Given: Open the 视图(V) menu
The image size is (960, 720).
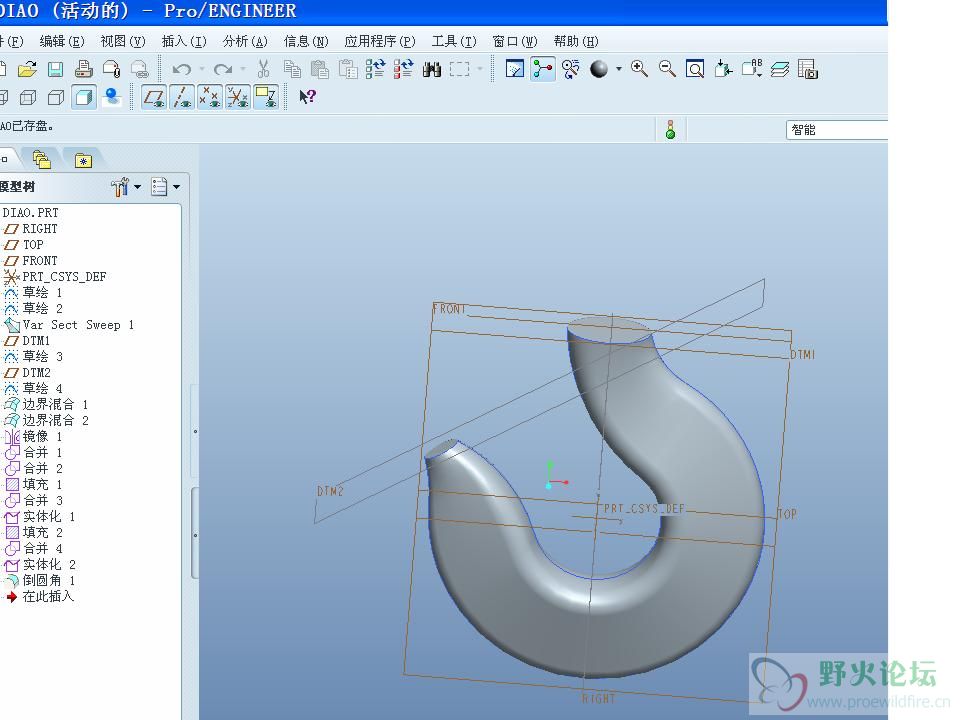Looking at the screenshot, I should pos(122,41).
